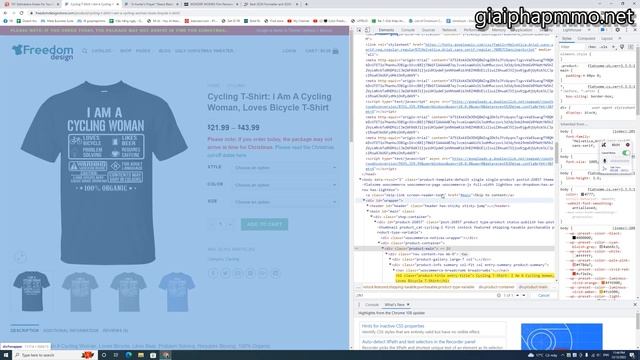This screenshot has height=360, width=640.
Task: Select the Layout styles tab
Action: 607,38
